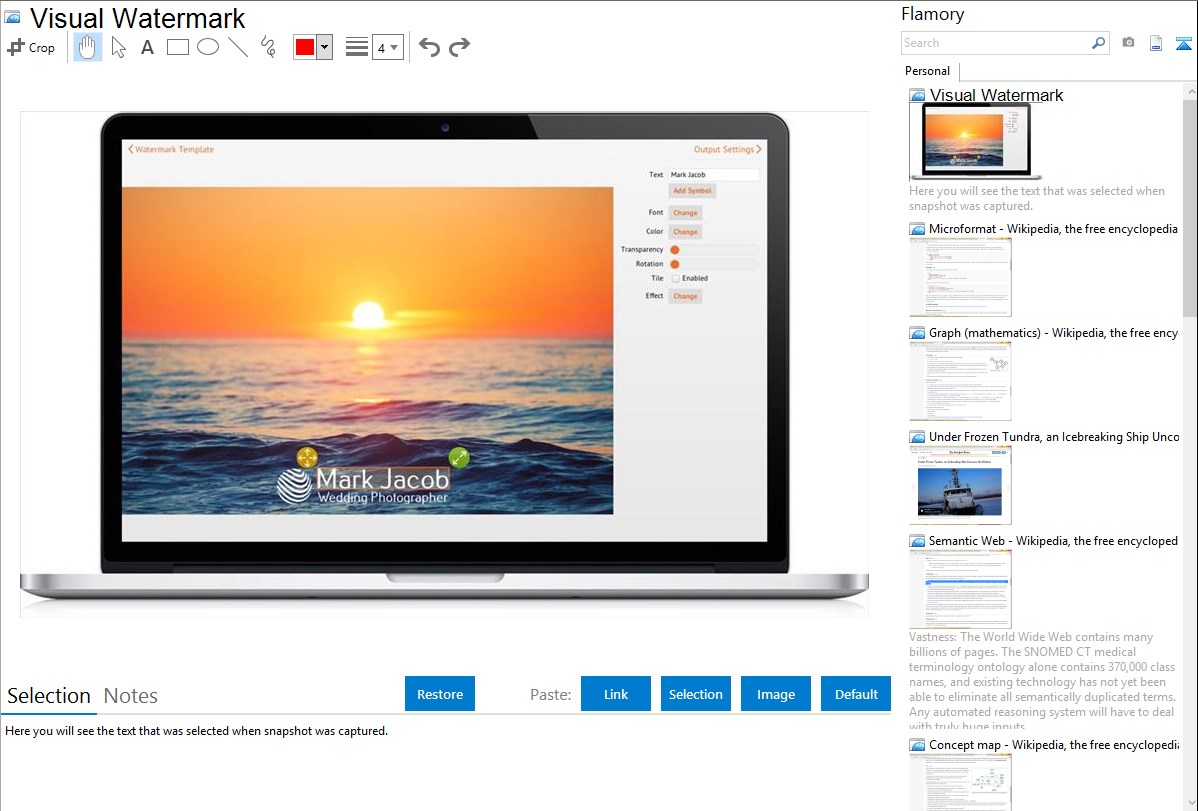Open the Graph (mathematics) snapshot thumbnail

(960, 381)
